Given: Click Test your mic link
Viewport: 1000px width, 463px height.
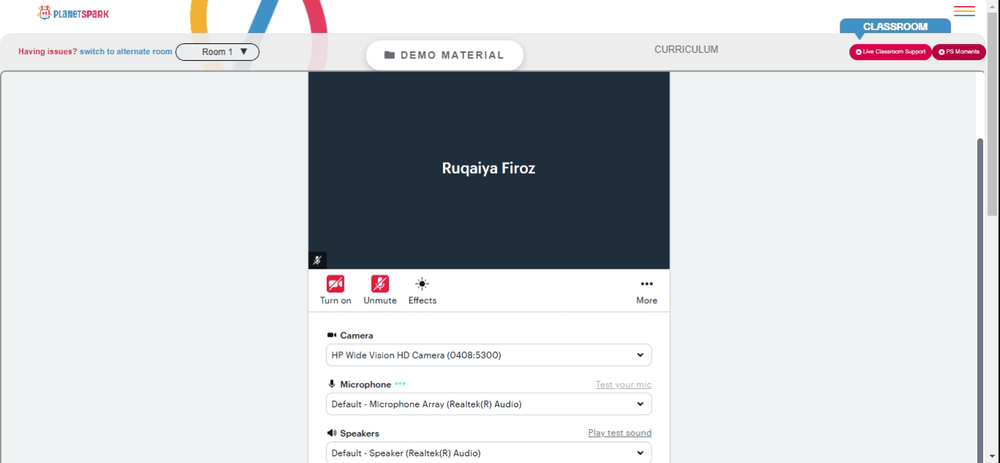Looking at the screenshot, I should pos(624,385).
